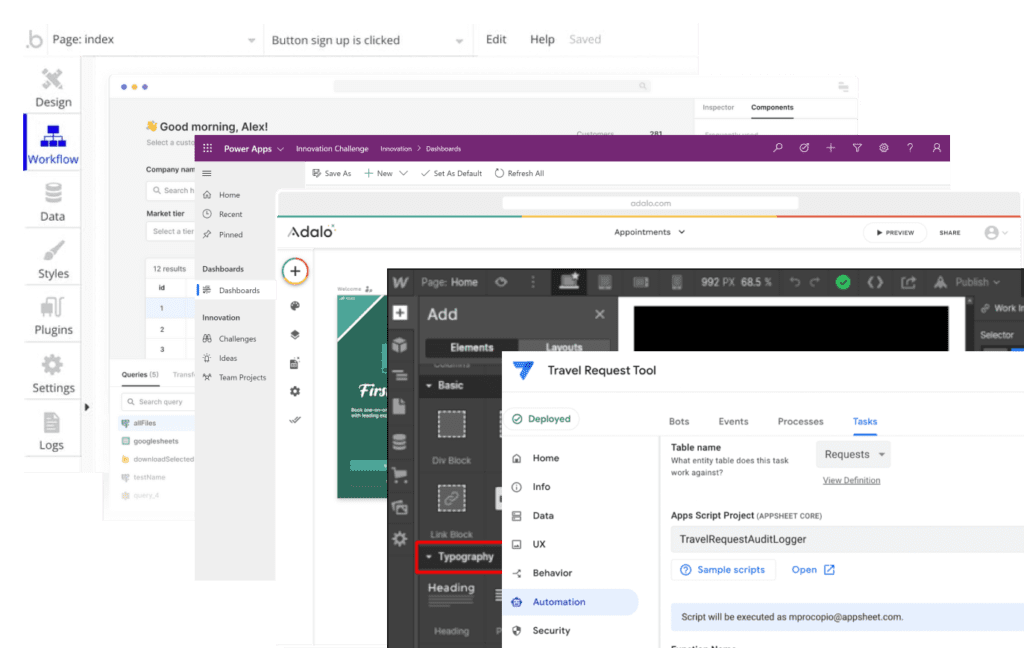Click the green status check in Webflow toolbar
The image size is (1024, 648).
843,282
